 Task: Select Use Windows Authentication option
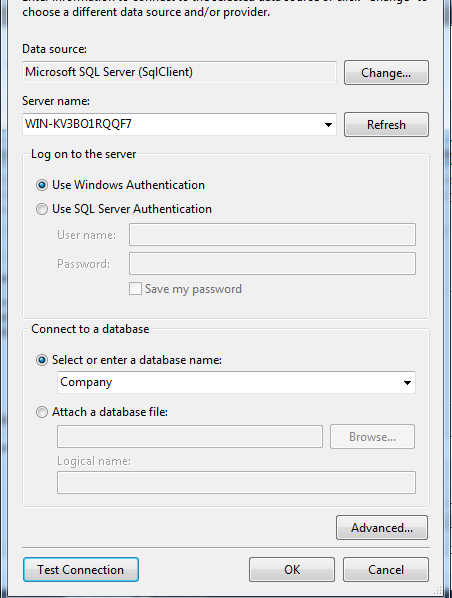42,185
